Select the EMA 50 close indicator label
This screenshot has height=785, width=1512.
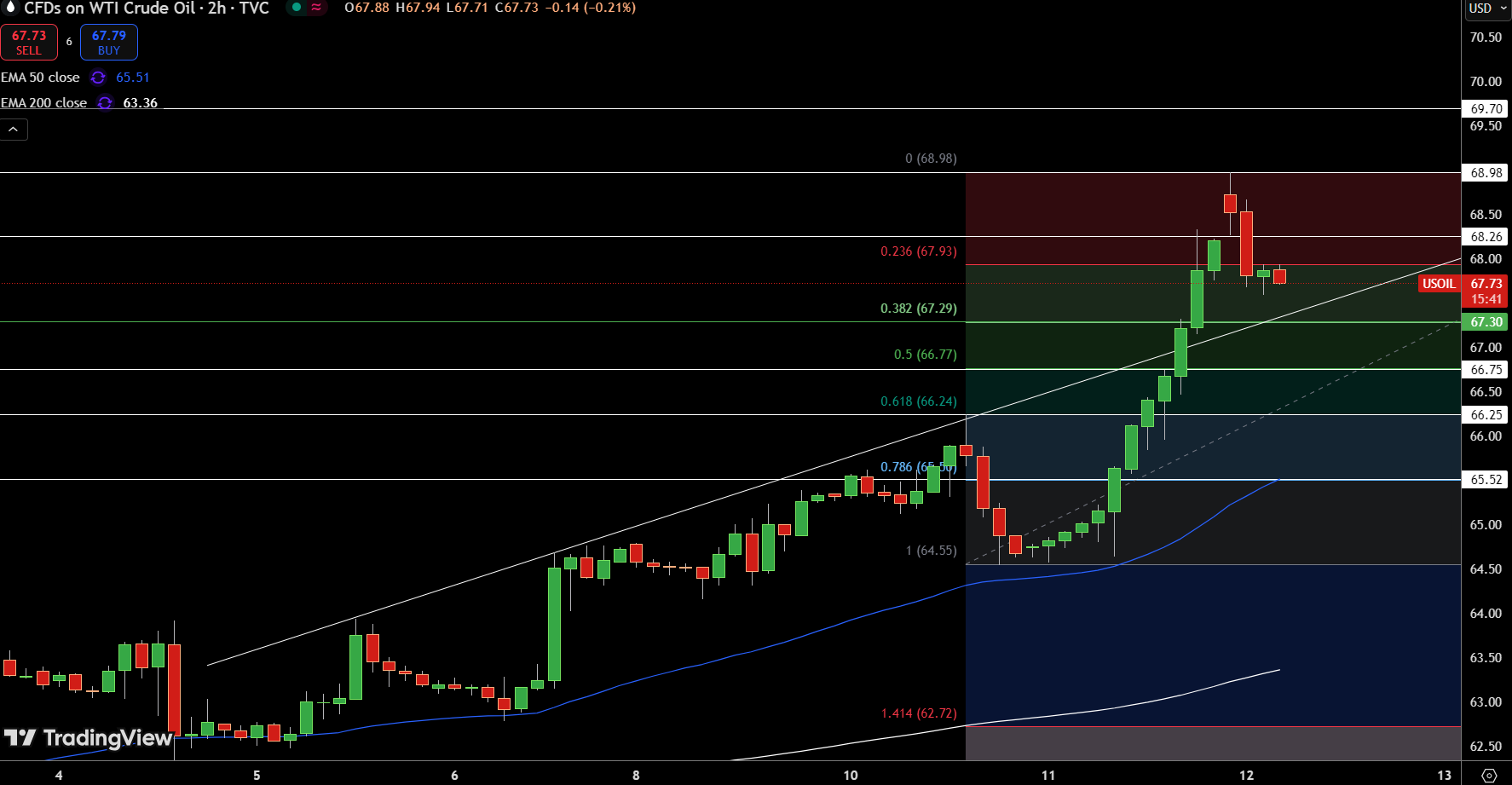click(x=40, y=78)
